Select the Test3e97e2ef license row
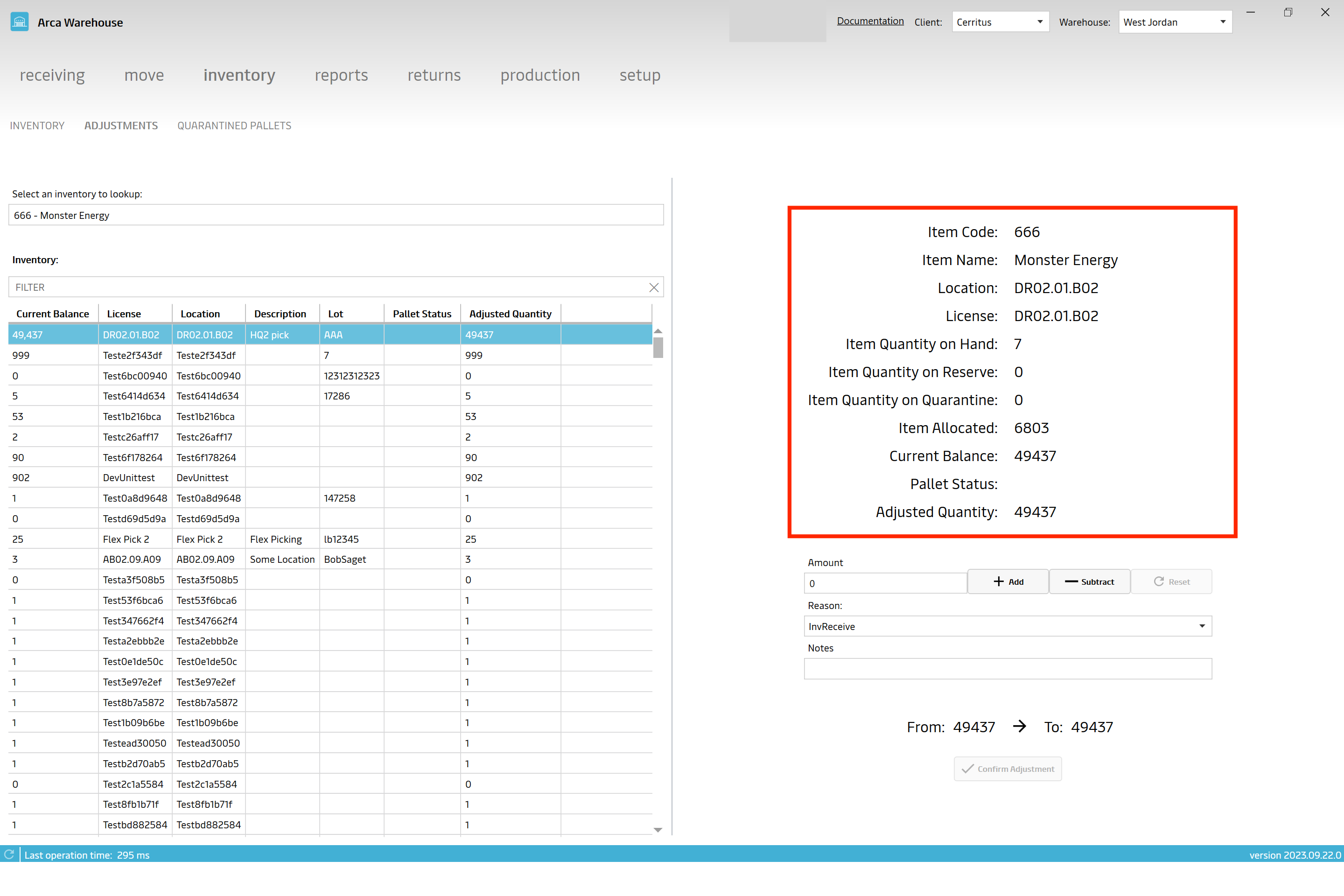Screen dimensions: 1344x896 click(330, 682)
